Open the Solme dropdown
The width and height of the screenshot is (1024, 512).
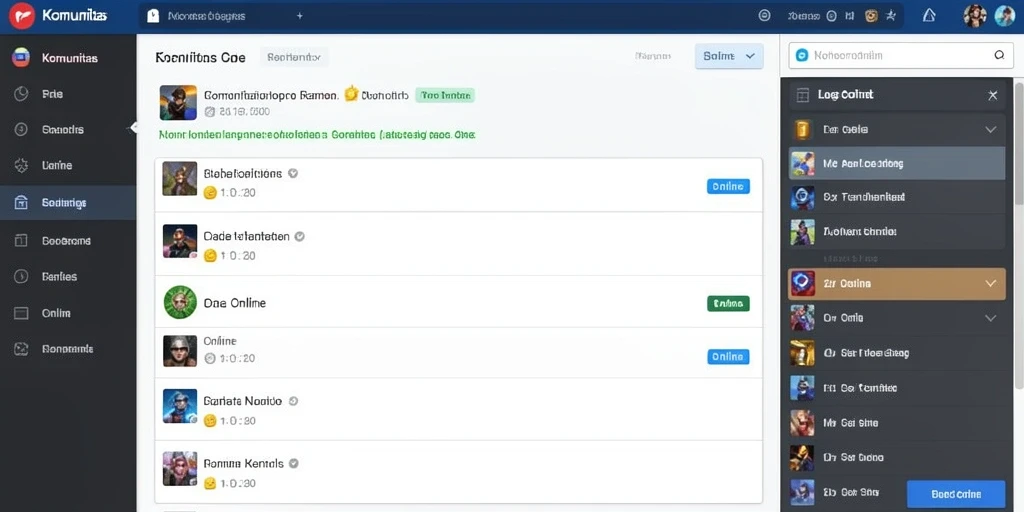click(729, 57)
